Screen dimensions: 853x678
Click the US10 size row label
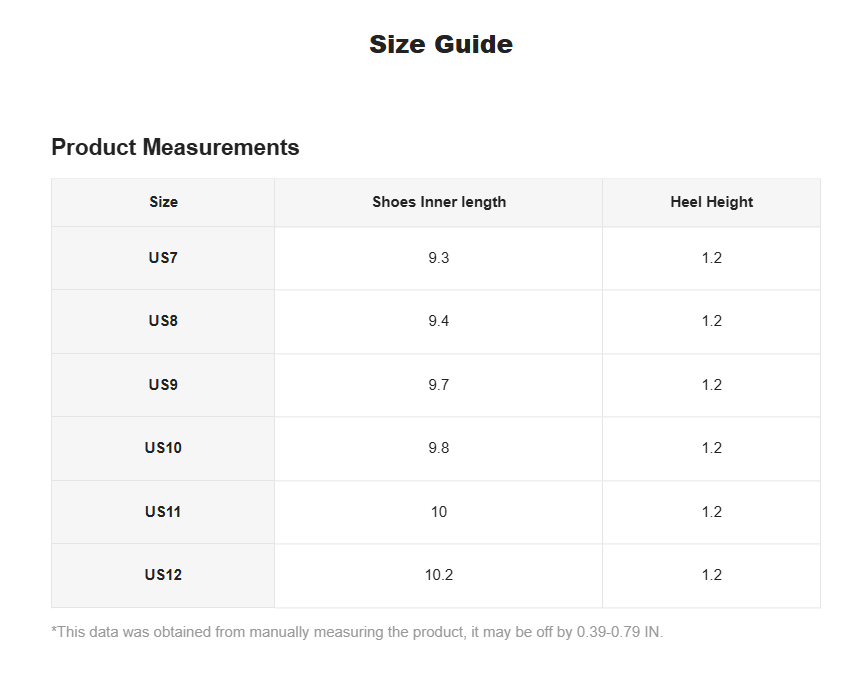coord(163,448)
